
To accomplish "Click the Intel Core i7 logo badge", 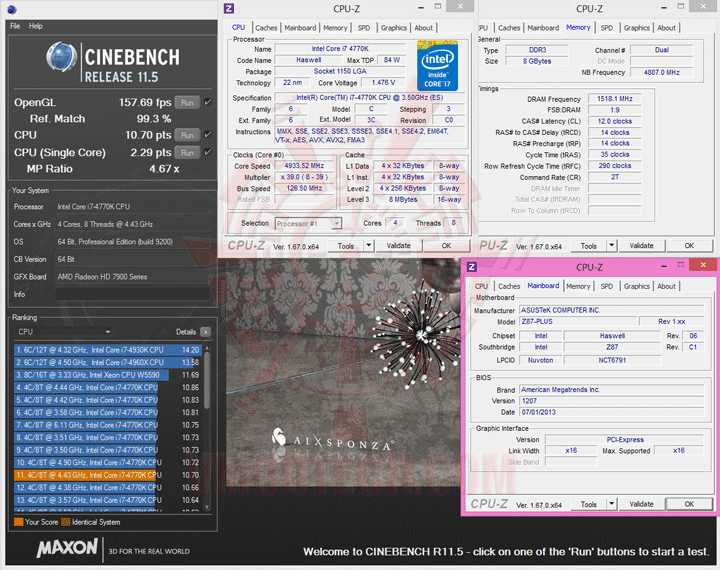I will (437, 66).
